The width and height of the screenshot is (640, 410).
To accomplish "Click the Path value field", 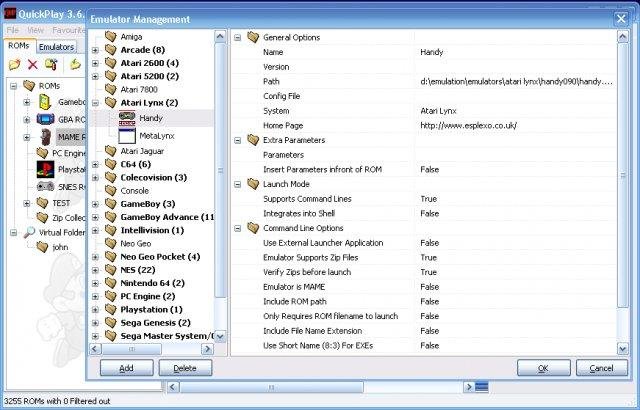I will (x=516, y=81).
